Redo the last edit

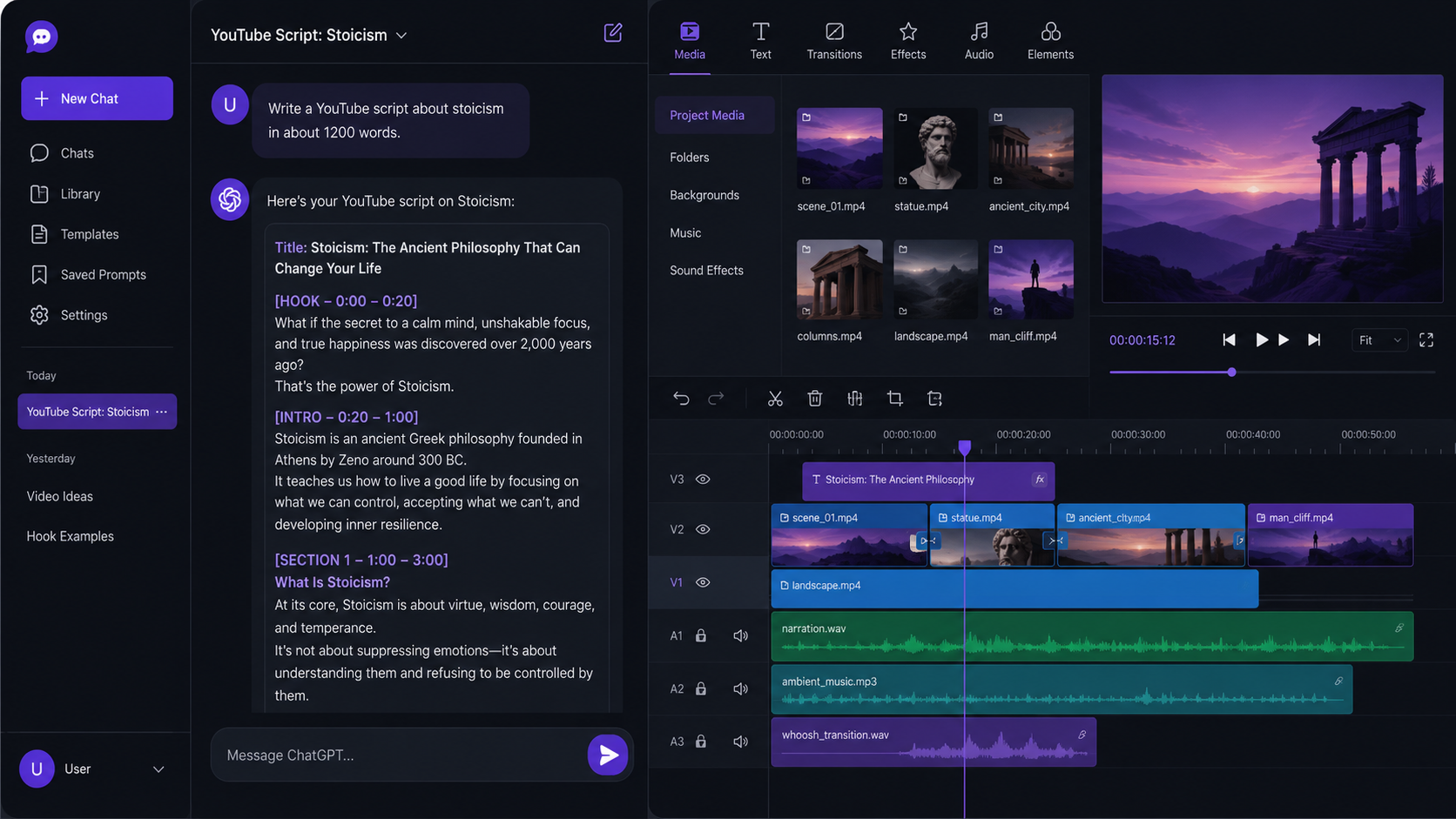click(x=716, y=399)
